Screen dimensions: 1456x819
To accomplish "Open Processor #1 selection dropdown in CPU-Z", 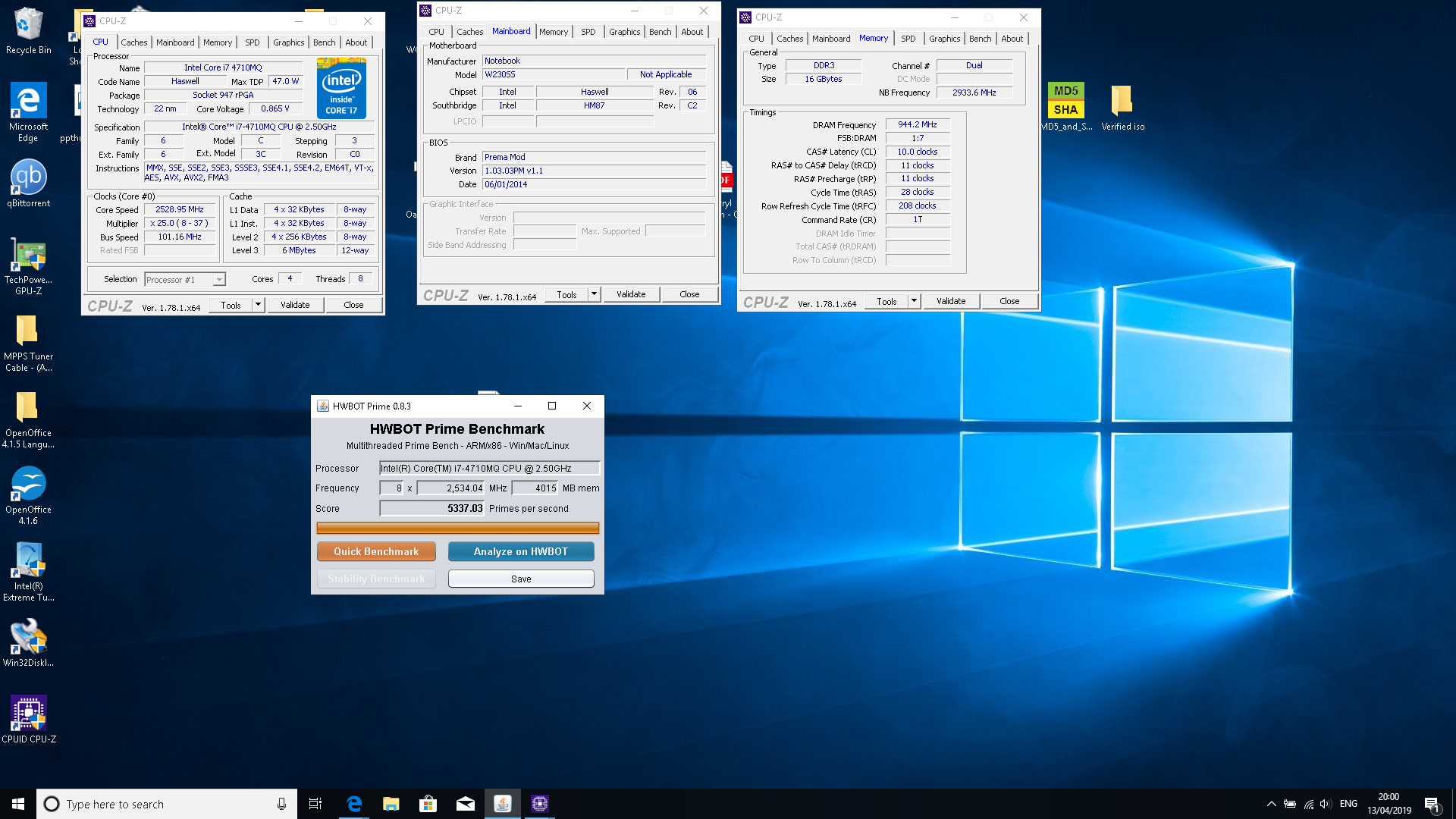I will click(185, 280).
